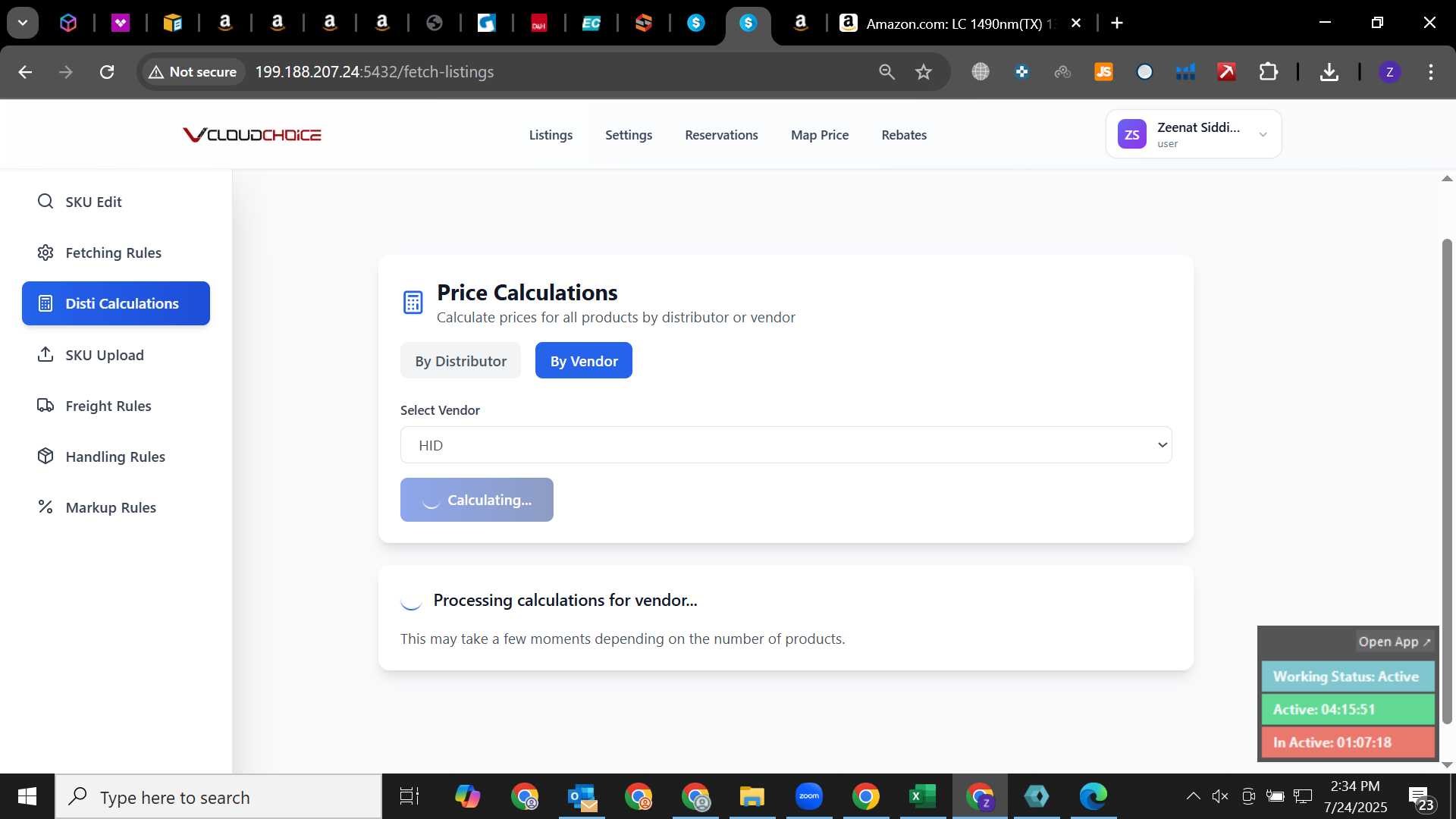Close the Amazon.com LC 1490nm tab
The height and width of the screenshot is (819, 1456).
pyautogui.click(x=1075, y=23)
